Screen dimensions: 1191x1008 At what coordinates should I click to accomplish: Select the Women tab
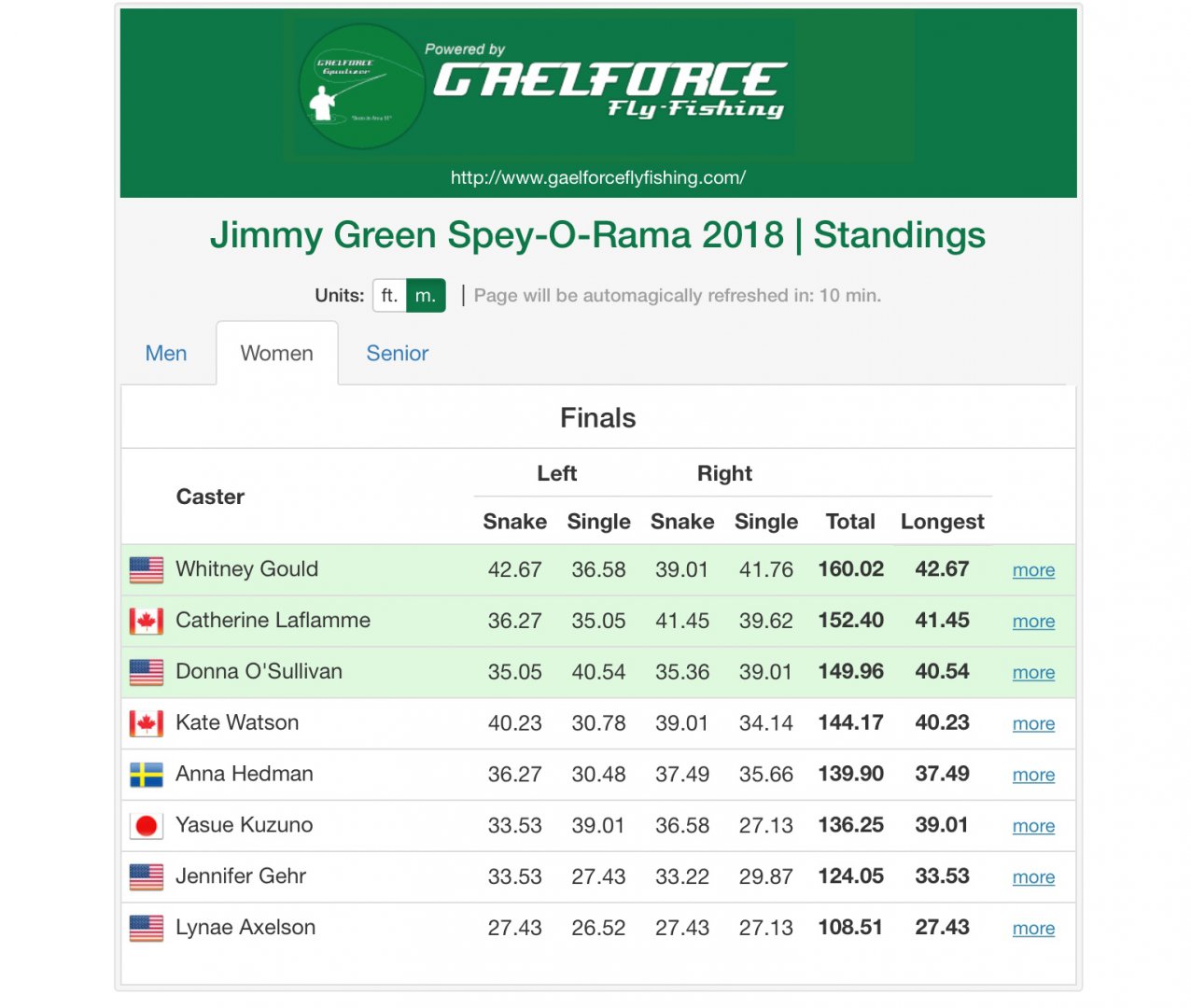coord(276,354)
